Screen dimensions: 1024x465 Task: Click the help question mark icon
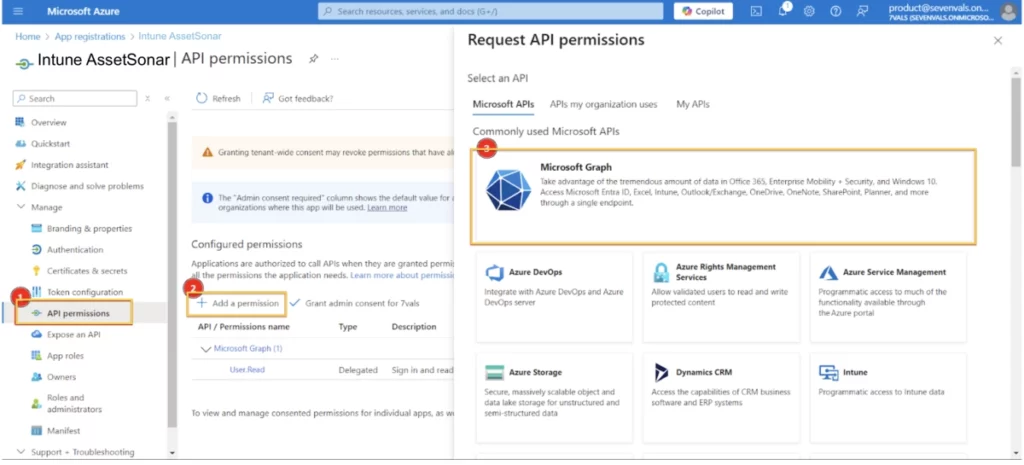pos(835,11)
